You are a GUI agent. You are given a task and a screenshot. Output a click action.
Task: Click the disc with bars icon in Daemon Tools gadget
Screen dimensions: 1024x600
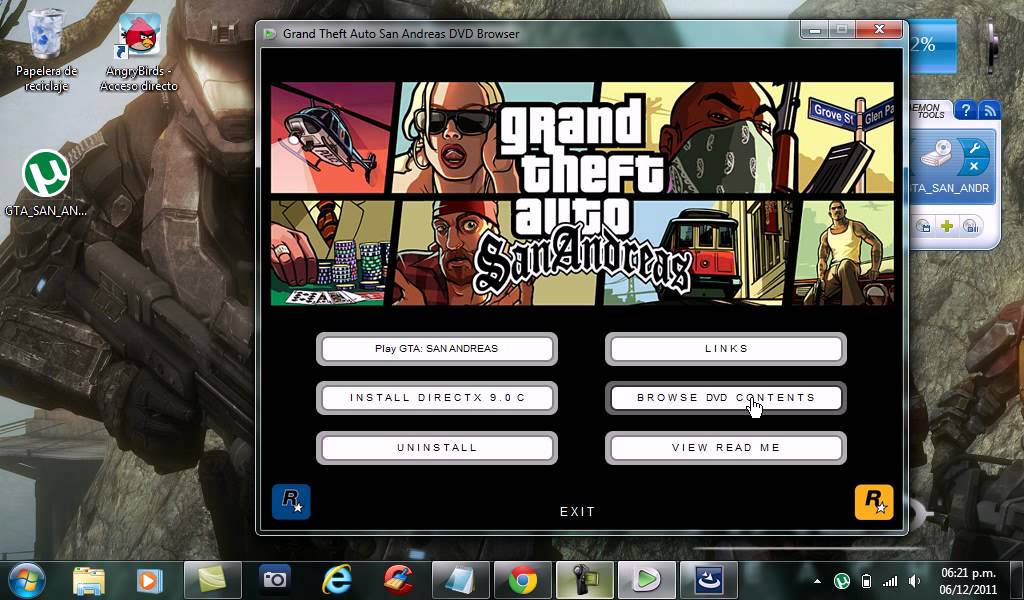click(x=970, y=227)
